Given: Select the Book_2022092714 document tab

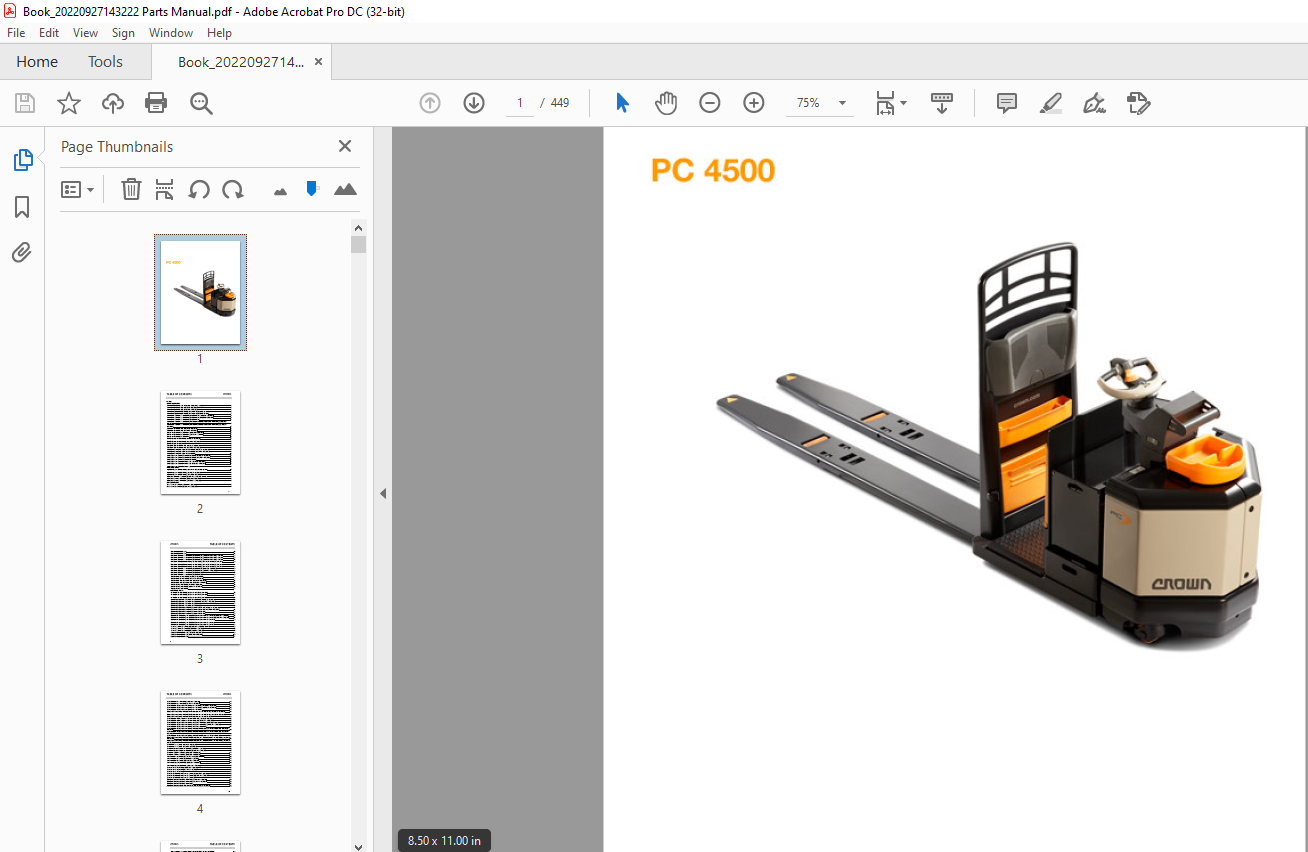Looking at the screenshot, I should tap(240, 62).
